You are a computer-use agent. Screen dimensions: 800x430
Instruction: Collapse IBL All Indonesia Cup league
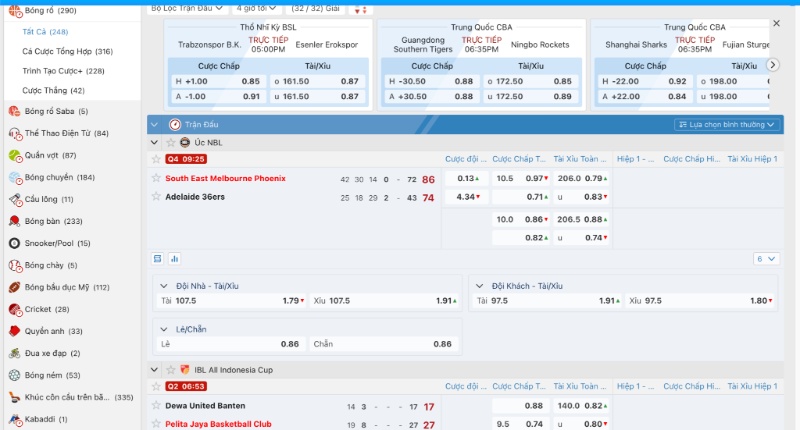click(x=154, y=369)
